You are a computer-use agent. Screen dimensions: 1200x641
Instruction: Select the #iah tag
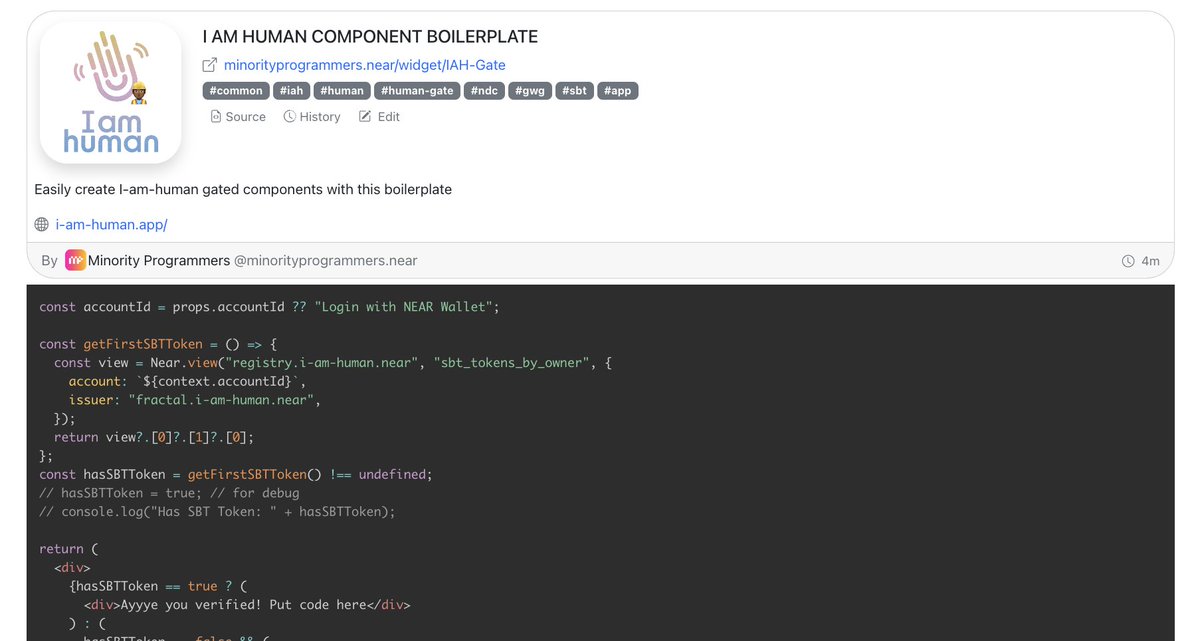(291, 91)
